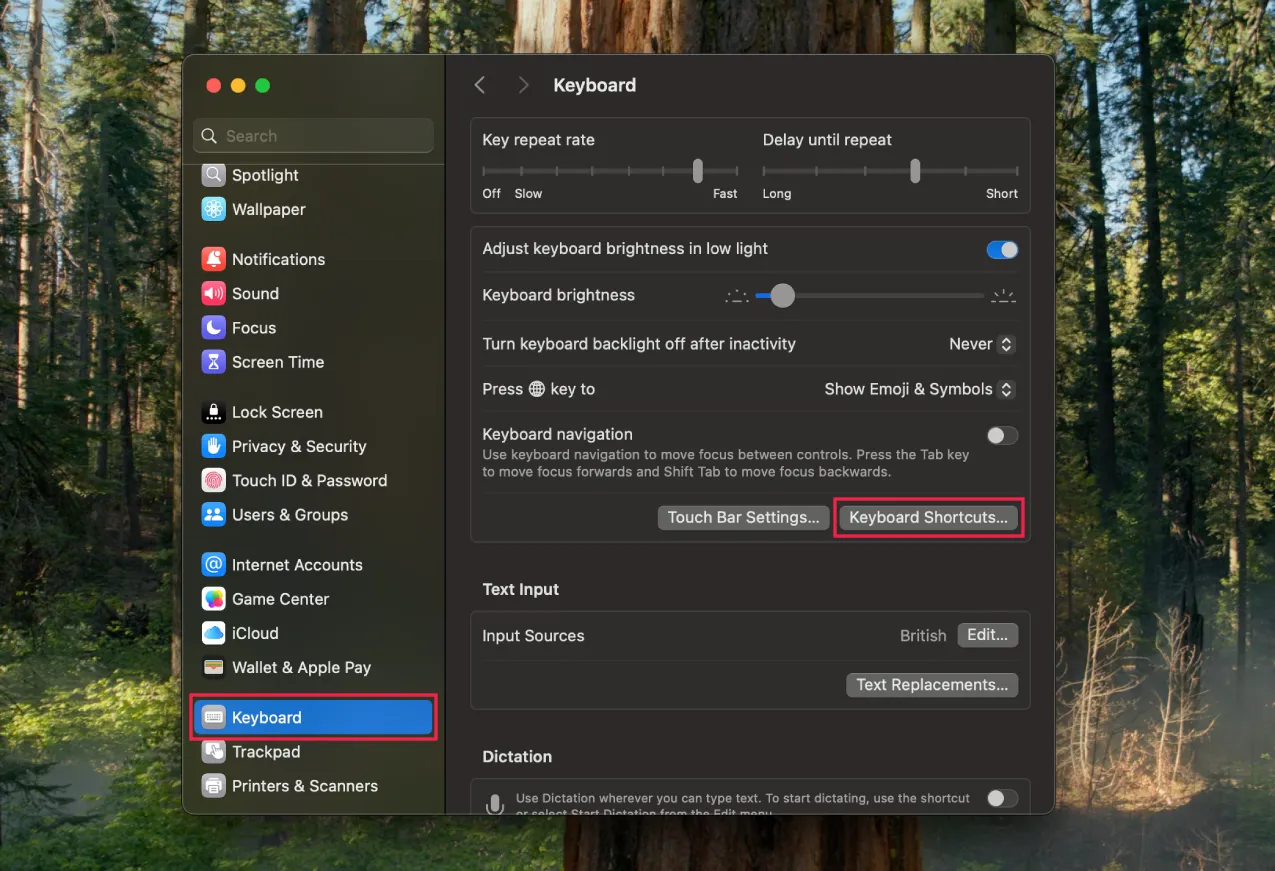Open Keyboard Shortcuts dialog

pos(928,517)
